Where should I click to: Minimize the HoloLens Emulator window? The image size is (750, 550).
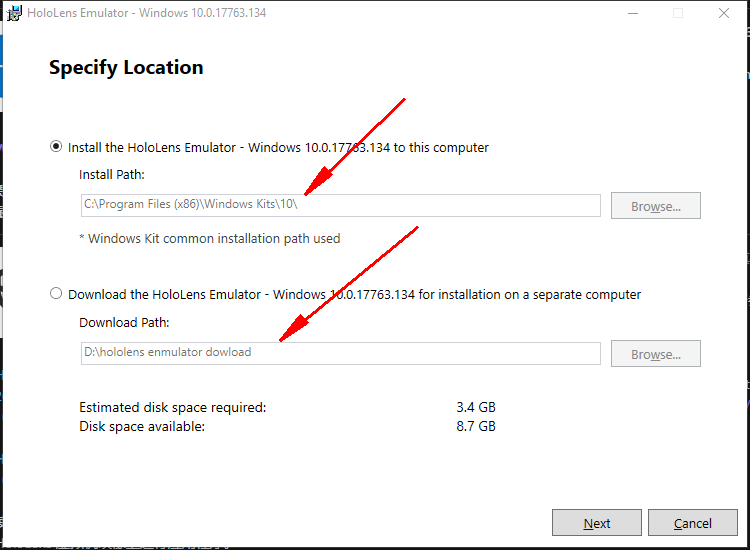tap(633, 13)
